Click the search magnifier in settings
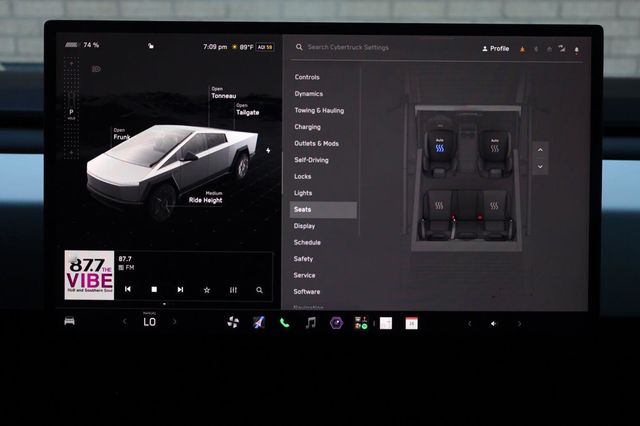This screenshot has height=426, width=640. [299, 47]
